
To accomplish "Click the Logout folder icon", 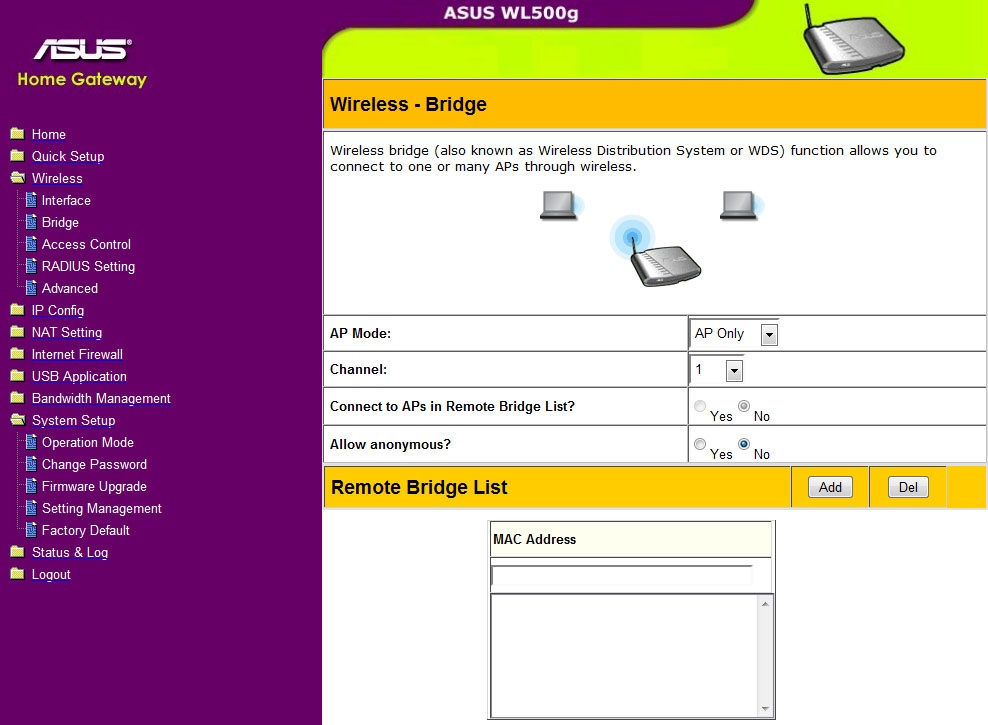I will coord(17,573).
